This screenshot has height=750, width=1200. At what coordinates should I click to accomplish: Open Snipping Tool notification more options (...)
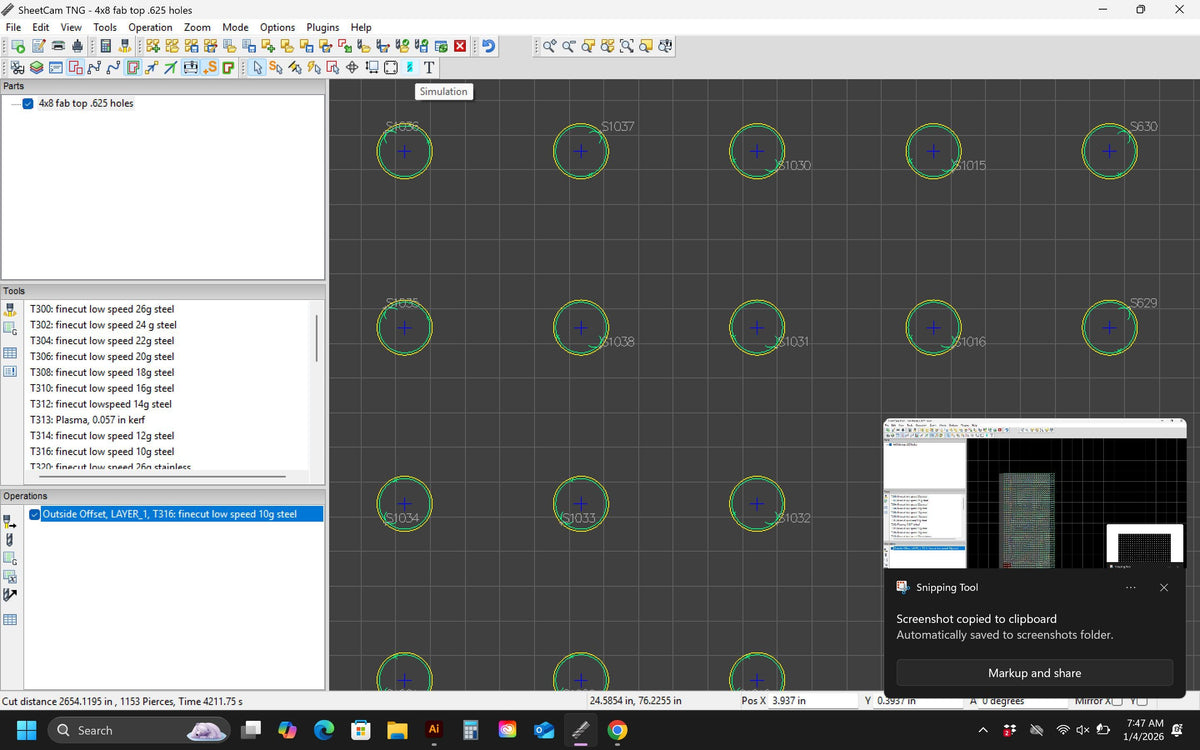[1131, 588]
